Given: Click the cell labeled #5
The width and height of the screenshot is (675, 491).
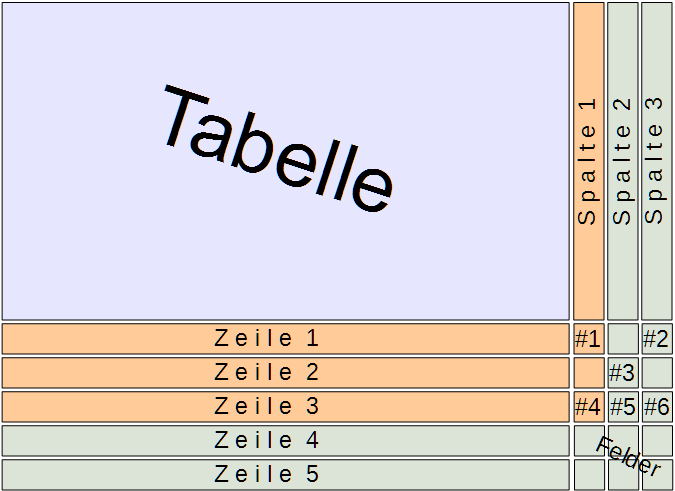Looking at the screenshot, I should (x=622, y=407).
